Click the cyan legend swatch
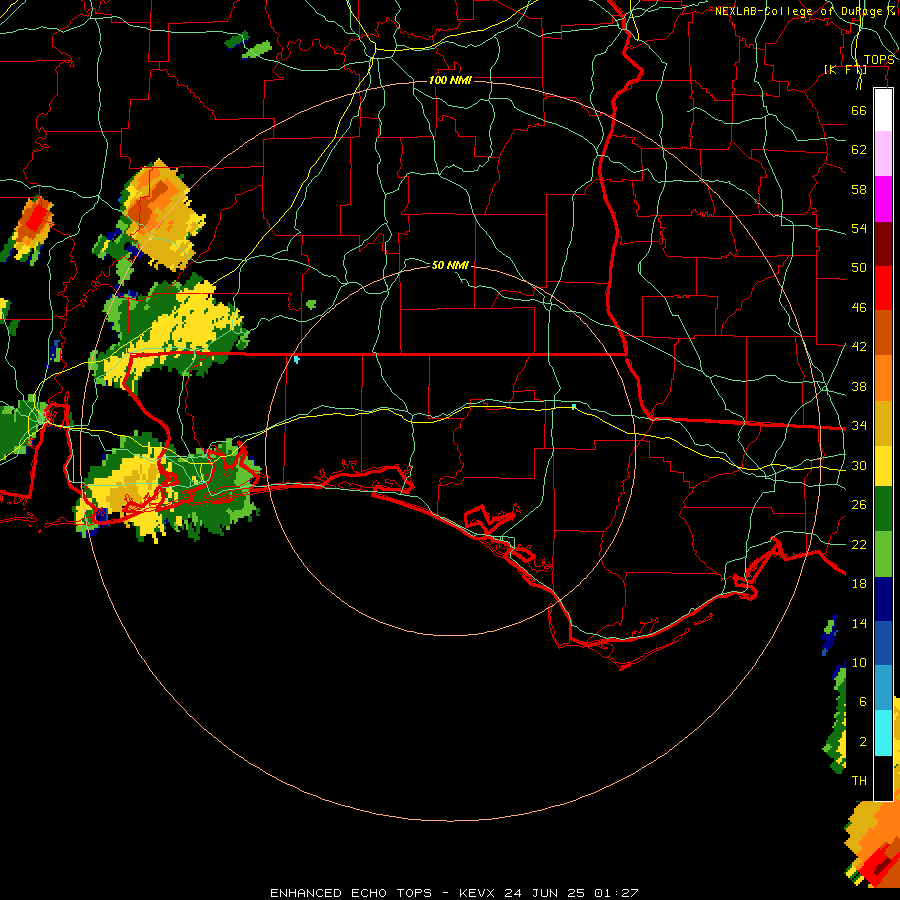Image resolution: width=900 pixels, height=900 pixels. point(883,733)
